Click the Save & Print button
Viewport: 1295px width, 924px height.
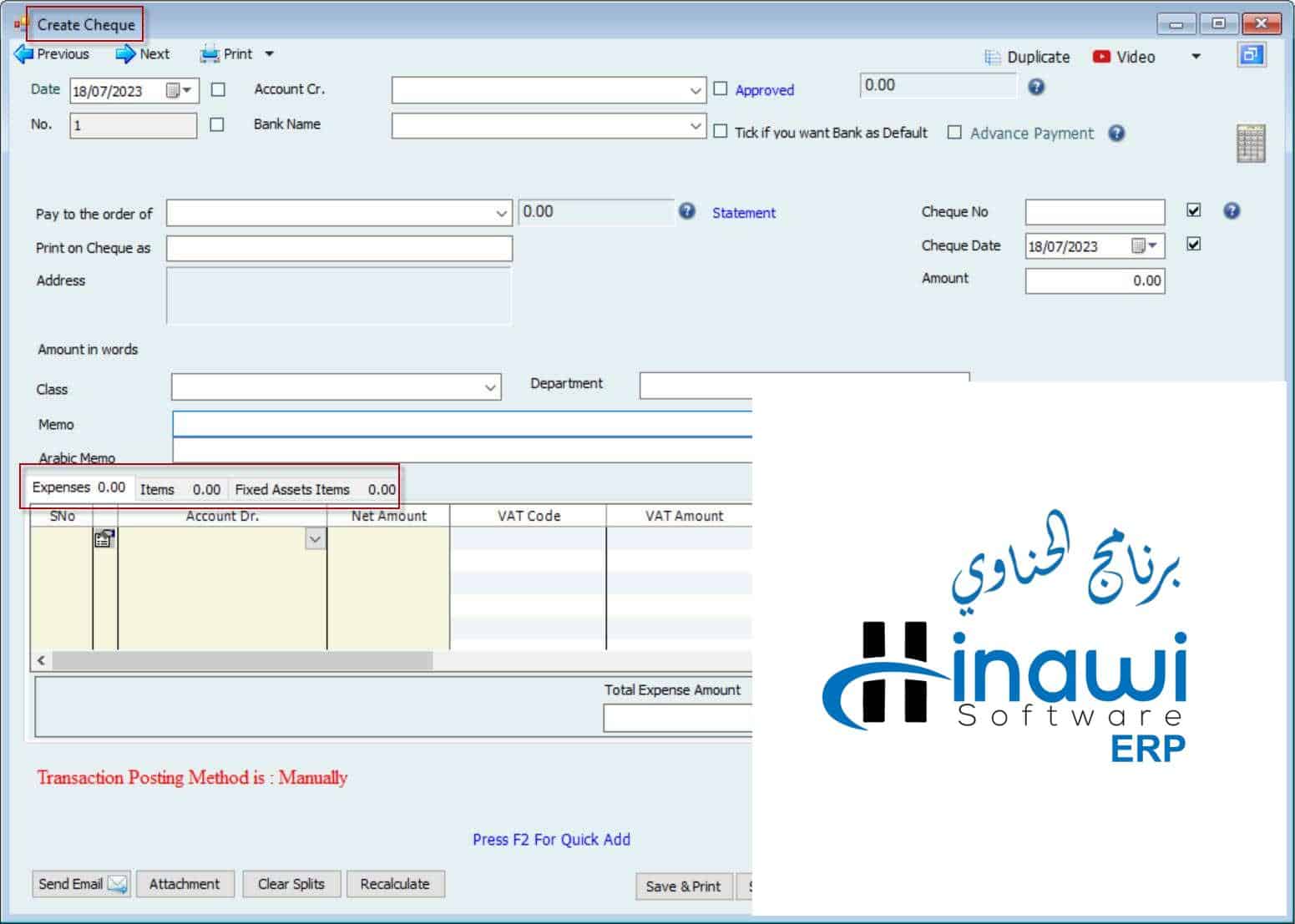(x=683, y=886)
